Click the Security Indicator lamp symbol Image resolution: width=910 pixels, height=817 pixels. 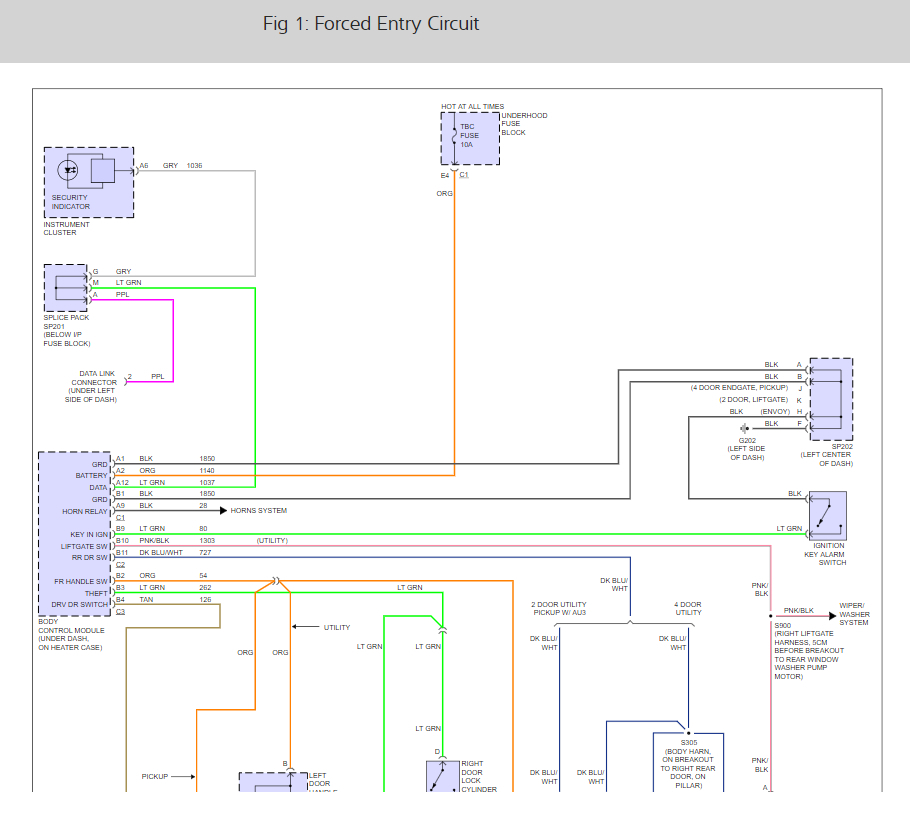[70, 171]
